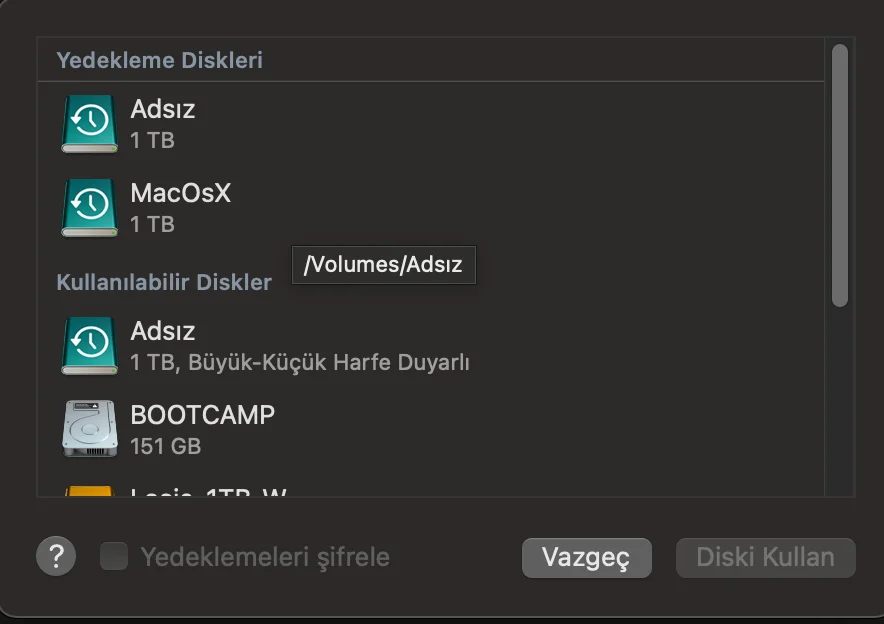The height and width of the screenshot is (624, 884).
Task: Select the BOOTCAMP 151 GB disk entry
Action: [x=431, y=430]
